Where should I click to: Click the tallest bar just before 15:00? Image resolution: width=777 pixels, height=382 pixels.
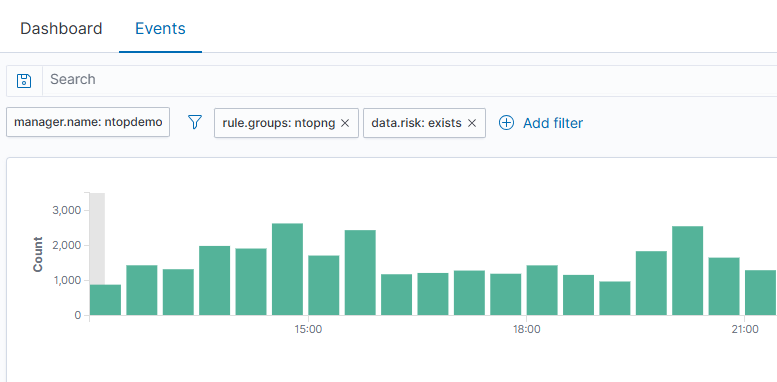tap(287, 269)
